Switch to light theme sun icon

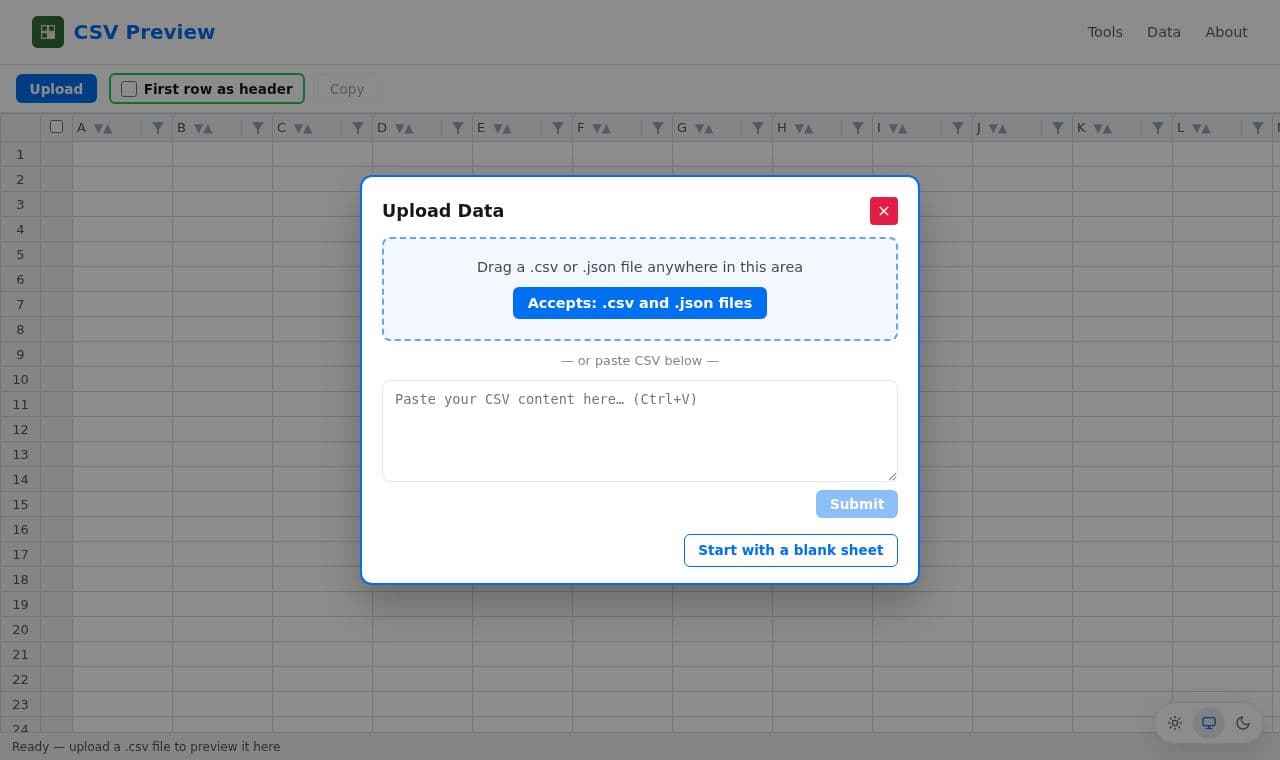tap(1175, 723)
